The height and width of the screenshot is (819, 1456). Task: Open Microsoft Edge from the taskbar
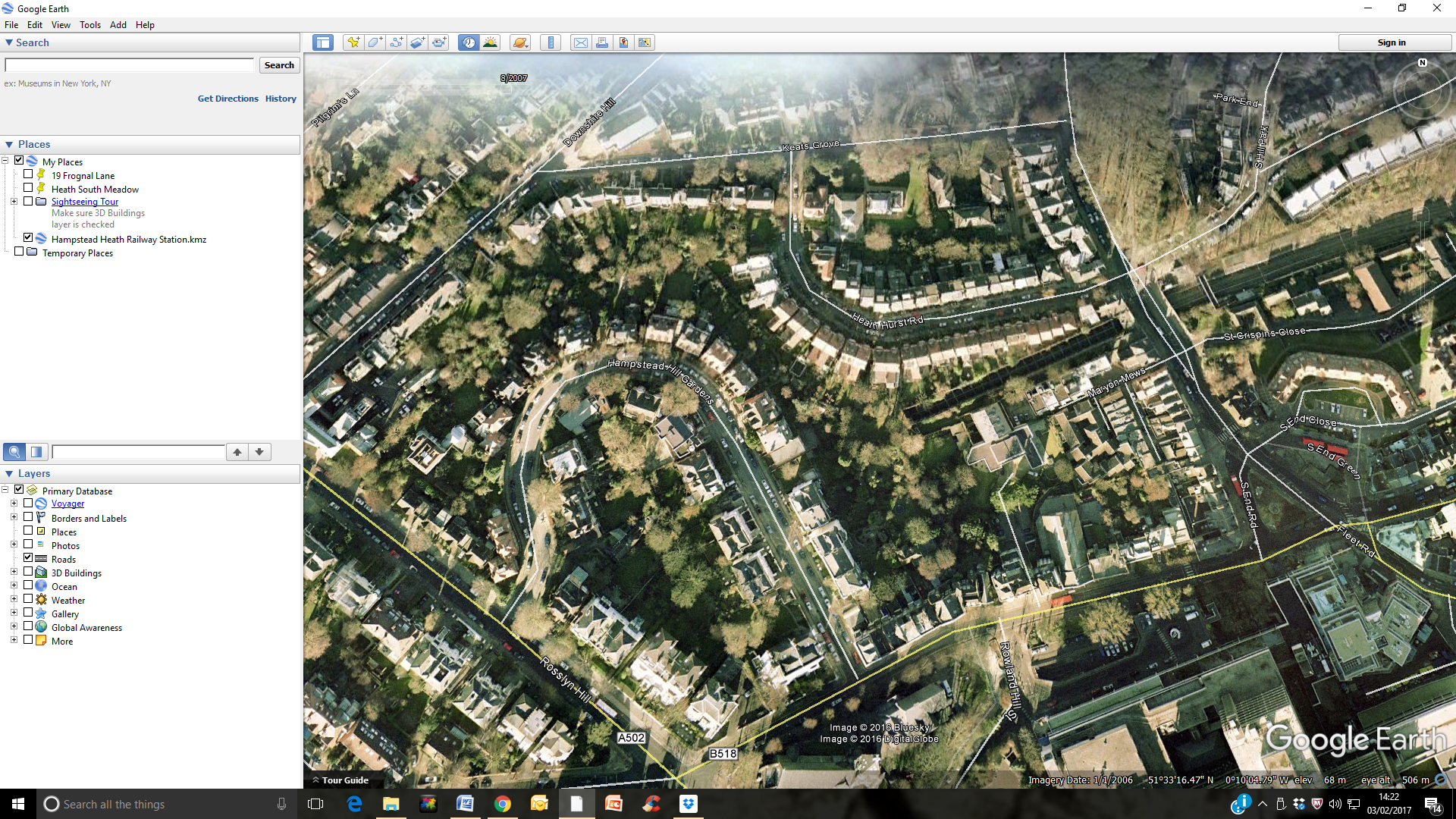[354, 804]
